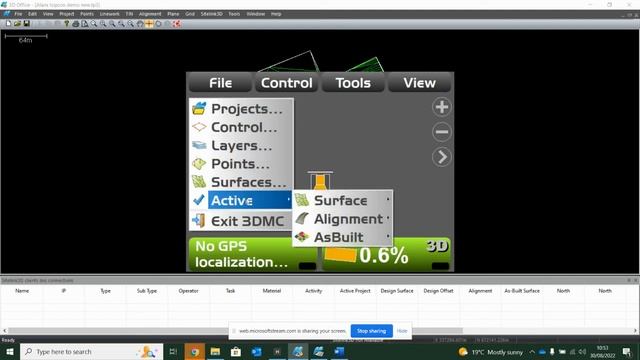Click the AsBuilt colored icon
The height and width of the screenshot is (360, 640).
[302, 237]
